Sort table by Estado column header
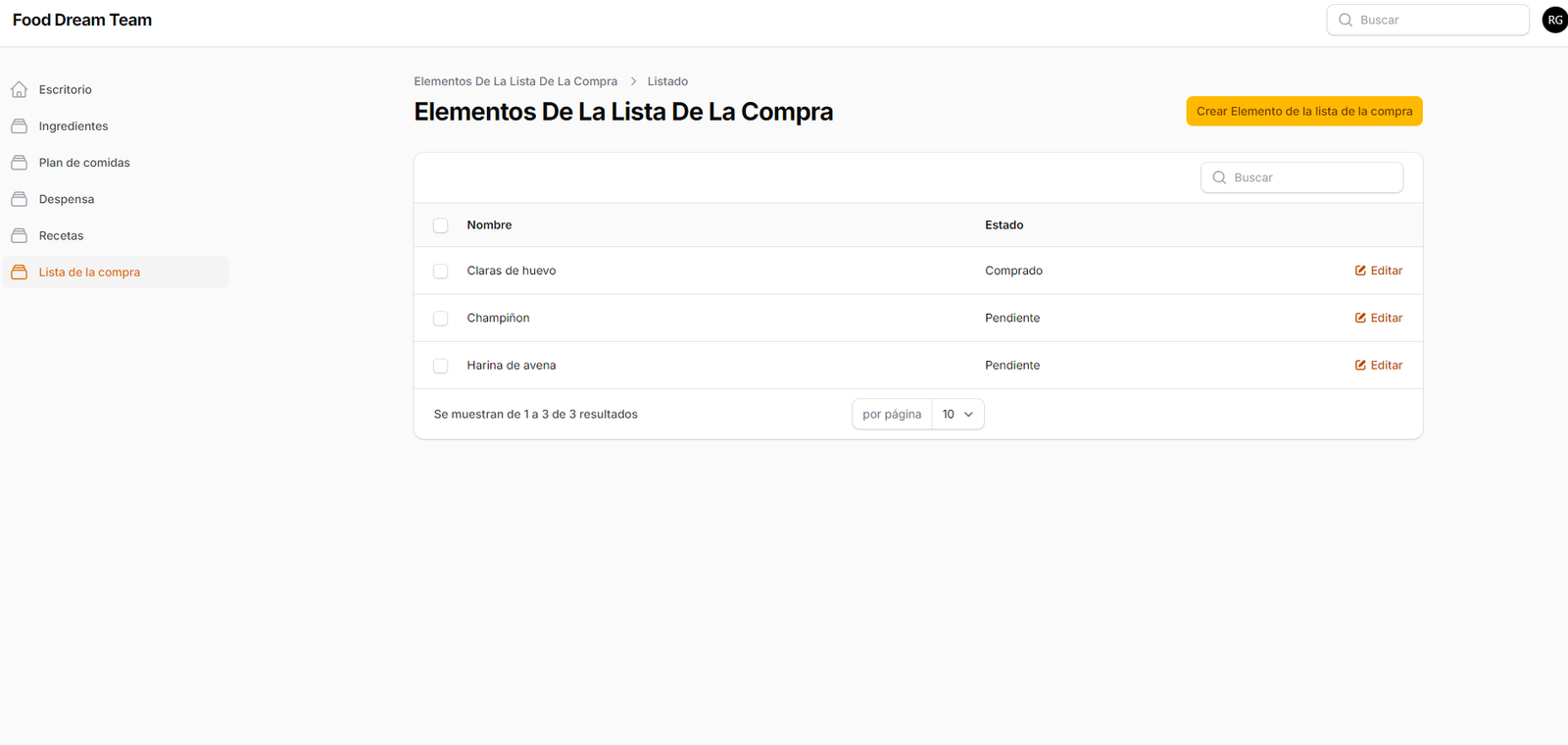 coord(1004,225)
